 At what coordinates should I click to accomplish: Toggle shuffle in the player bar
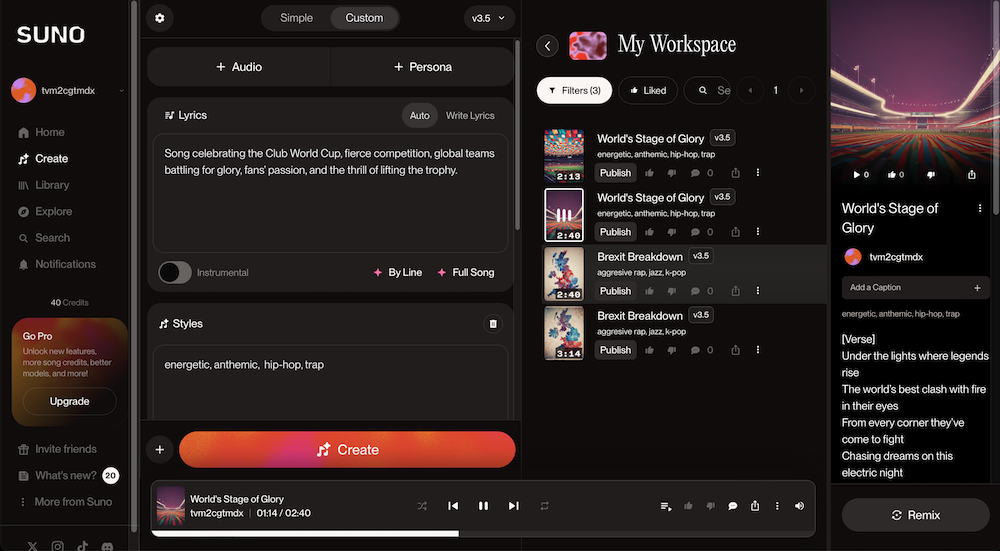(x=422, y=506)
